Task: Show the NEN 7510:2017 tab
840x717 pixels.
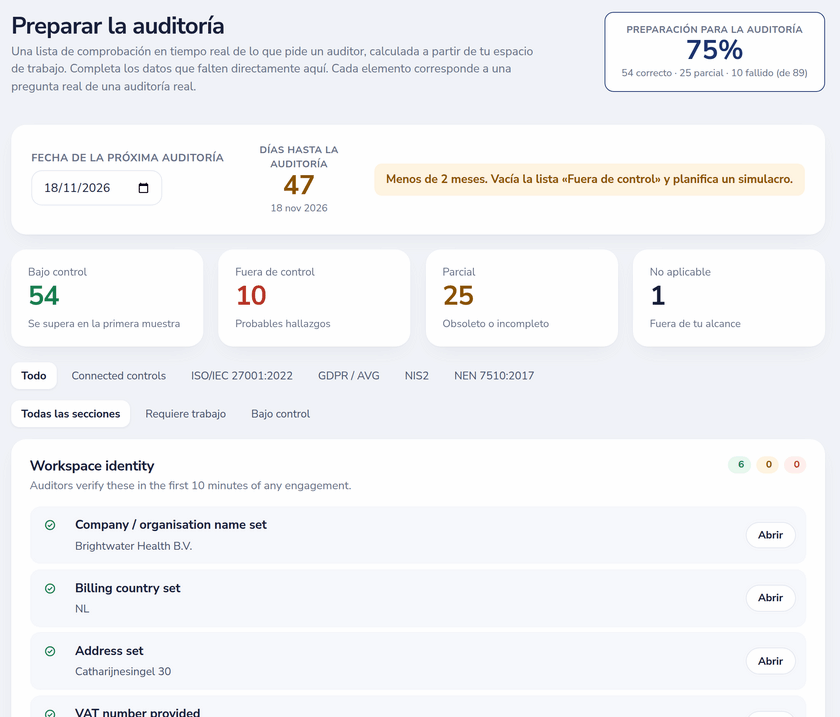Action: (494, 376)
